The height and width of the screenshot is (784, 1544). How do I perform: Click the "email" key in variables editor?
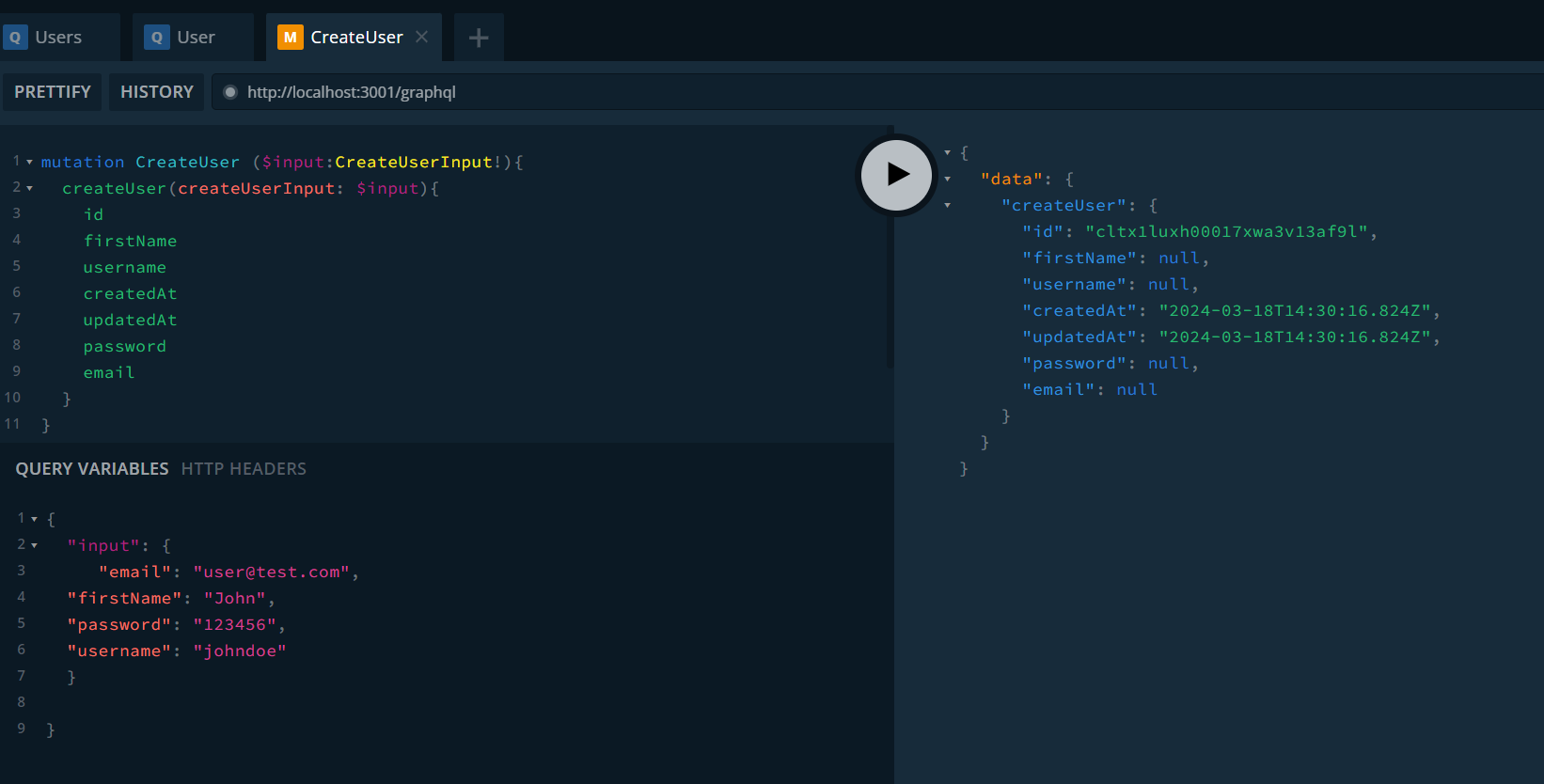tap(135, 572)
